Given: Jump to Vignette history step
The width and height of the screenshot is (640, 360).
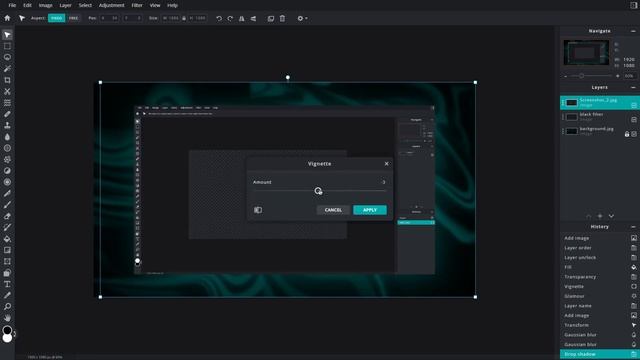Looking at the screenshot, I should [600, 287].
